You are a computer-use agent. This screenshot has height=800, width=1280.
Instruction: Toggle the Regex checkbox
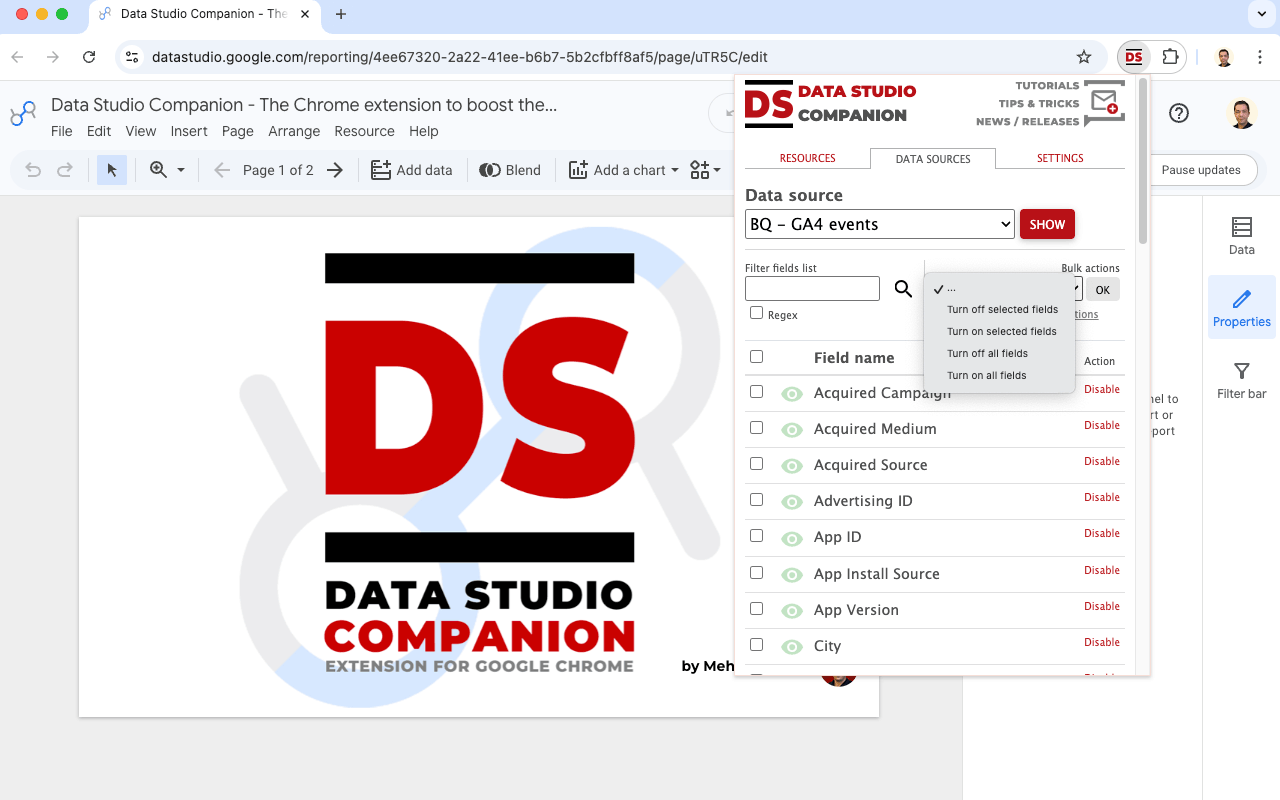[x=756, y=313]
